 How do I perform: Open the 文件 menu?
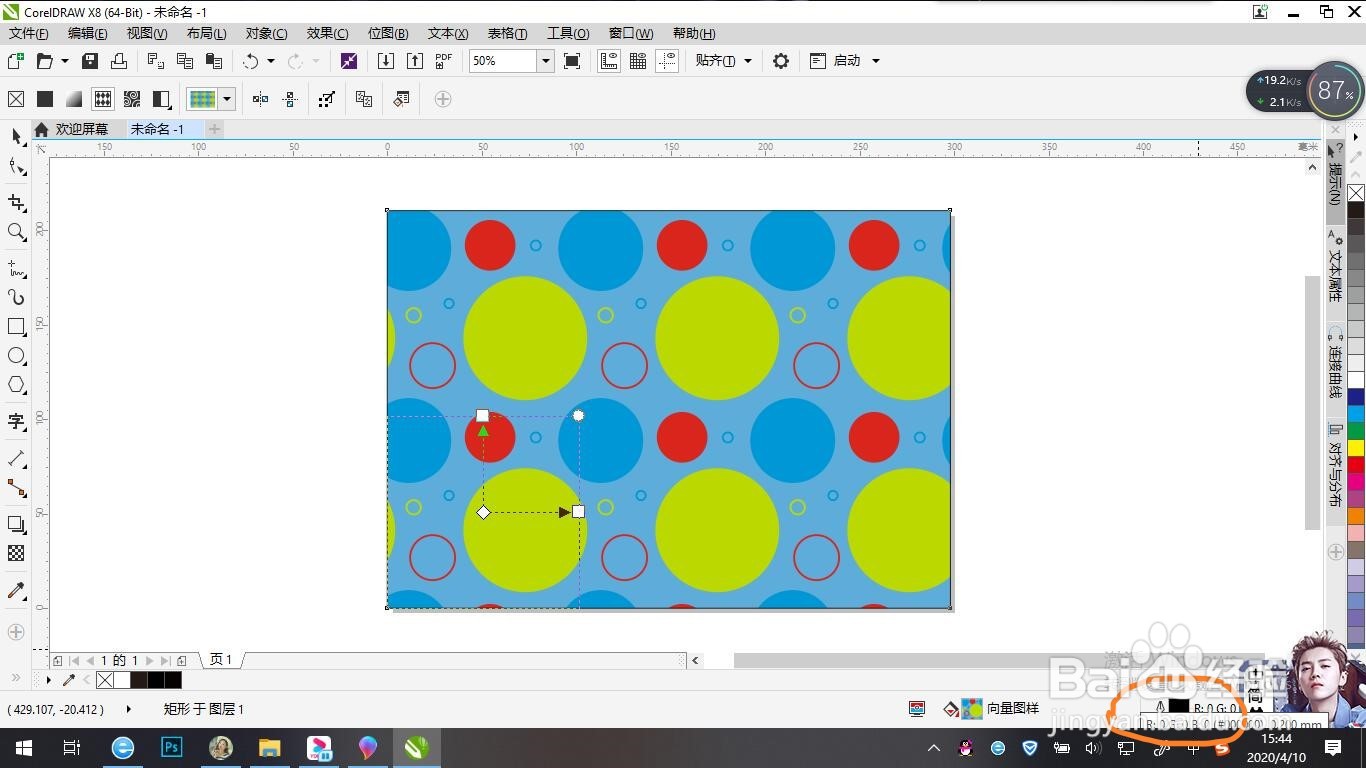[x=29, y=33]
